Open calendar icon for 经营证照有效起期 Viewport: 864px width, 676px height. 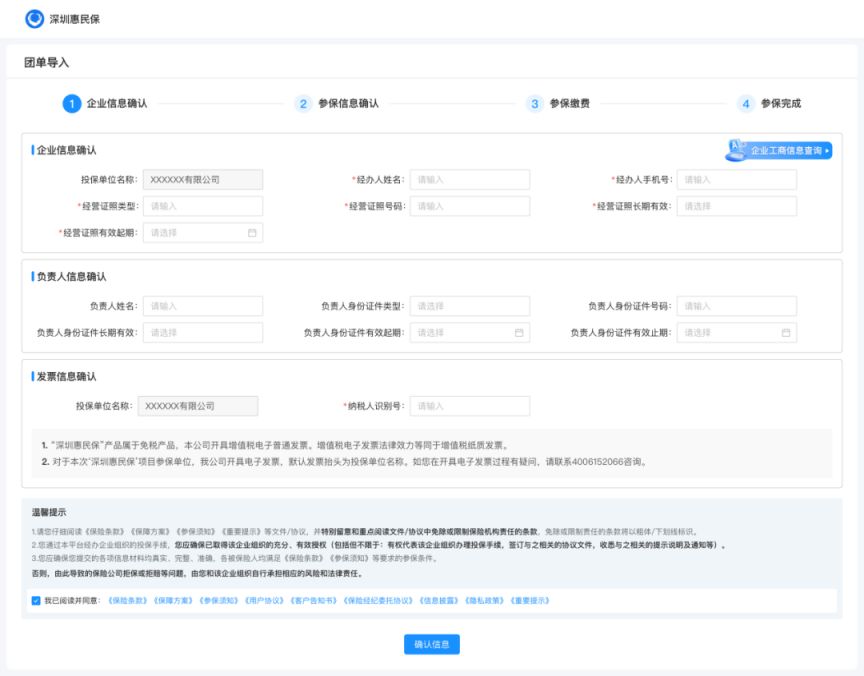click(252, 233)
